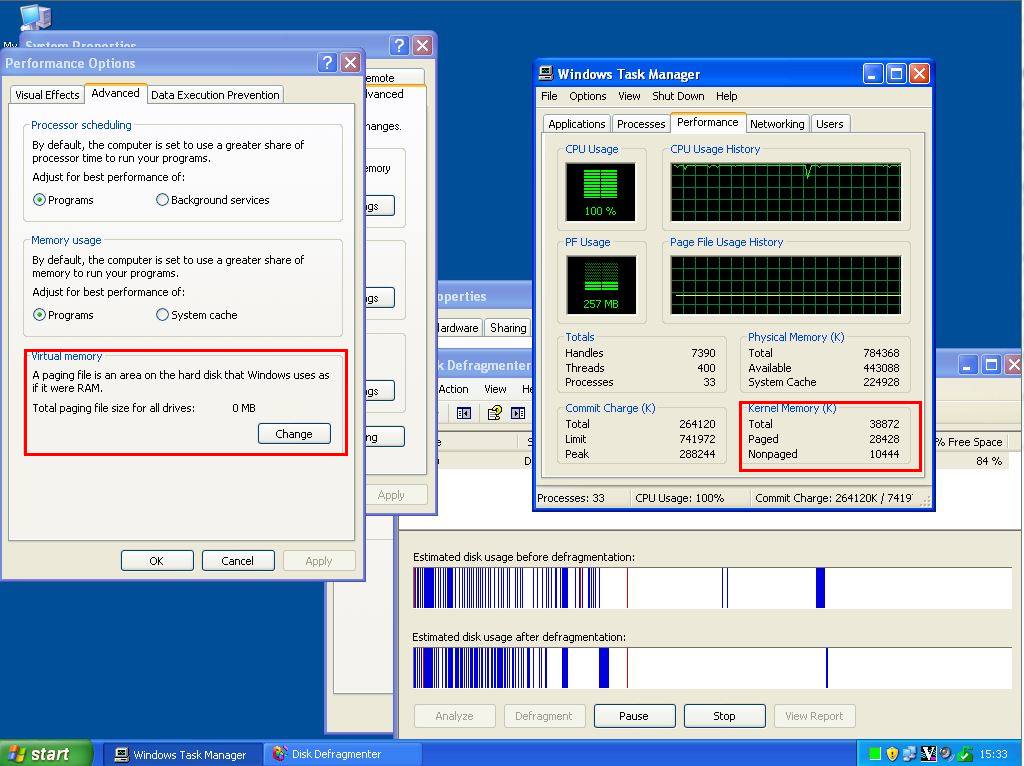Open the File menu in Task Manager

coord(549,96)
